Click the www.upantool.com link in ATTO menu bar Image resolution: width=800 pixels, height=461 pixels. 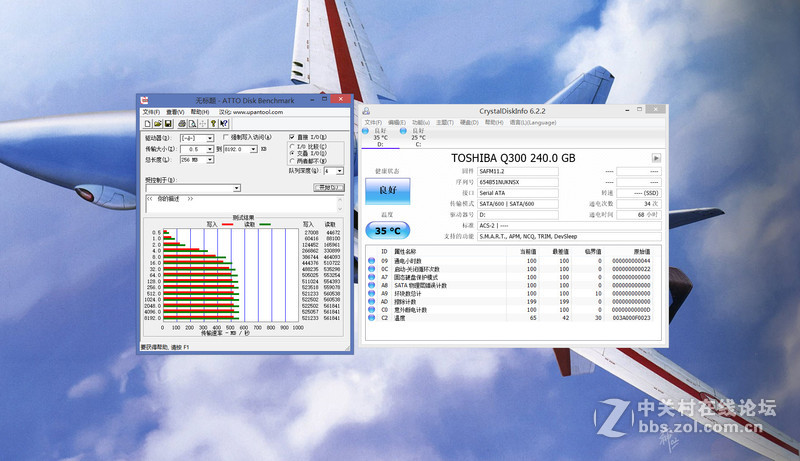(x=258, y=112)
